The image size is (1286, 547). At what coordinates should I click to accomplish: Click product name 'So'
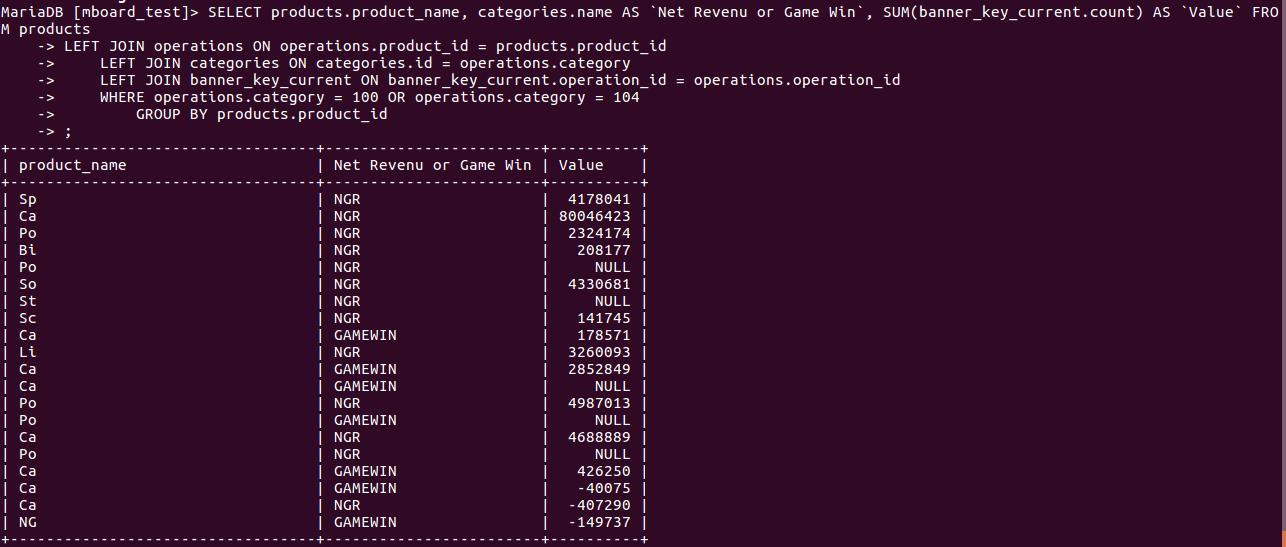coord(28,284)
